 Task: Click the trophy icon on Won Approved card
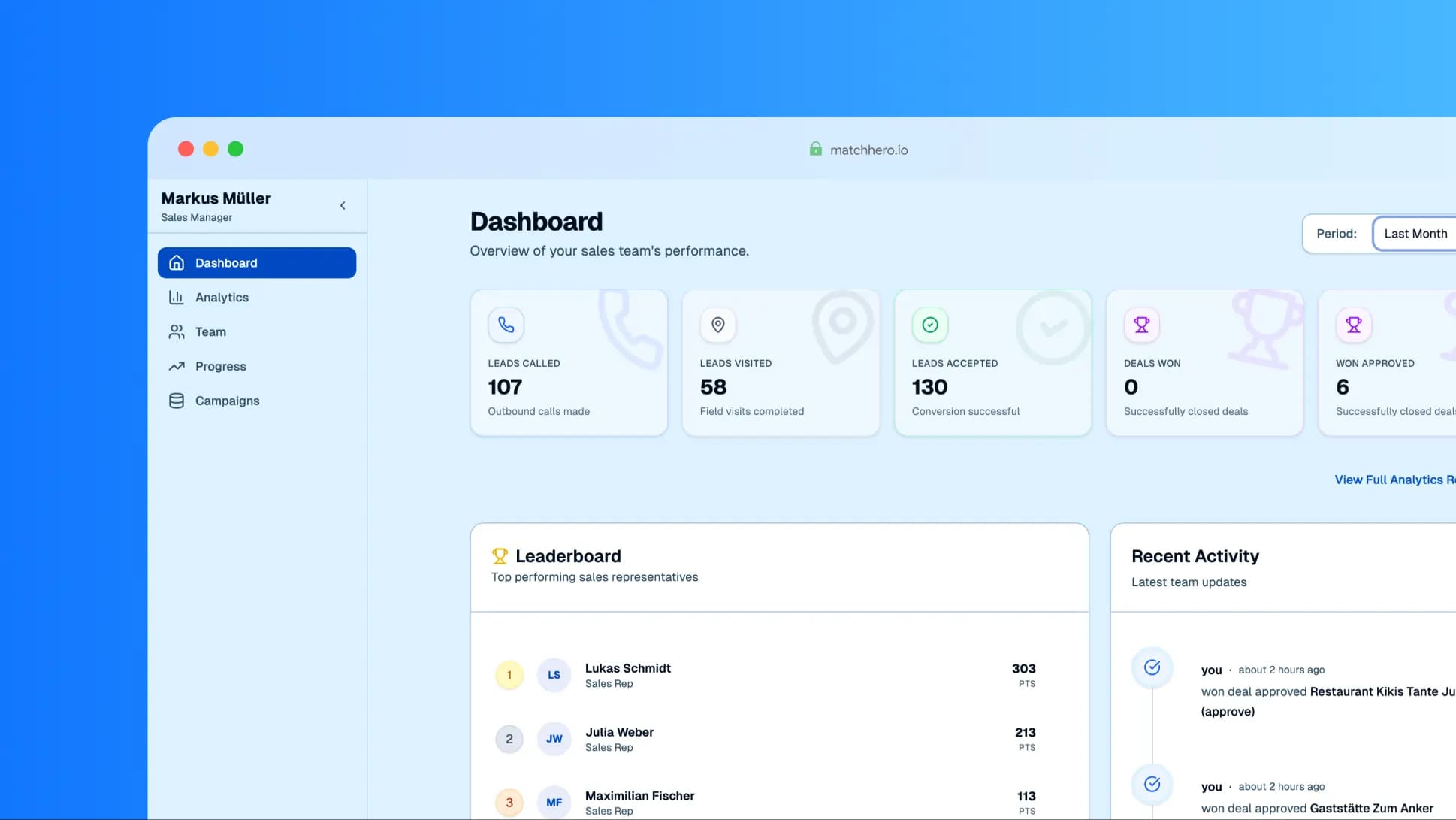tap(1353, 325)
